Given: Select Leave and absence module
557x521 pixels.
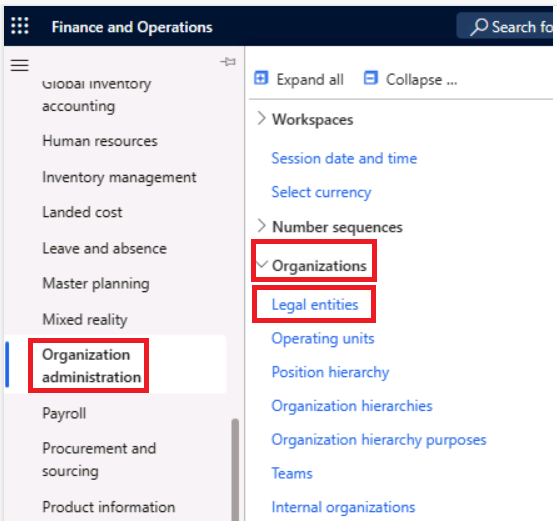Looking at the screenshot, I should 104,249.
